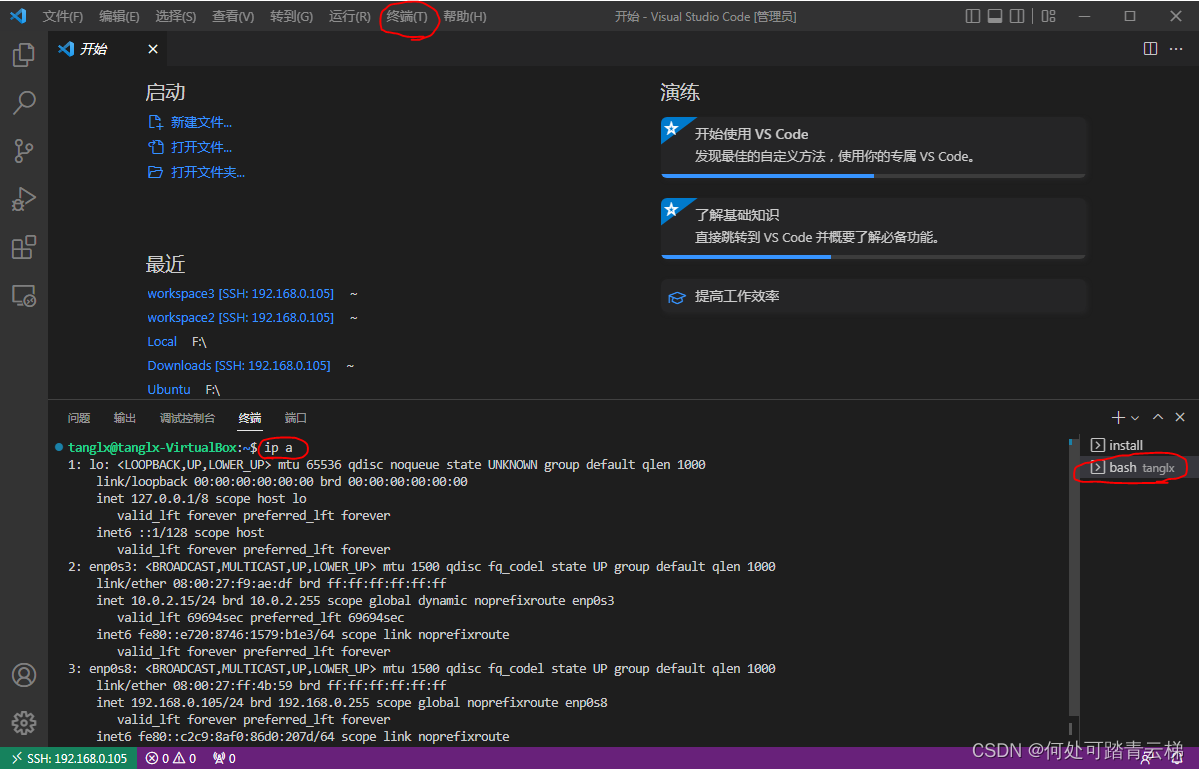Minimize the VS Code window
Viewport: 1199px width, 770px height.
(x=1084, y=16)
